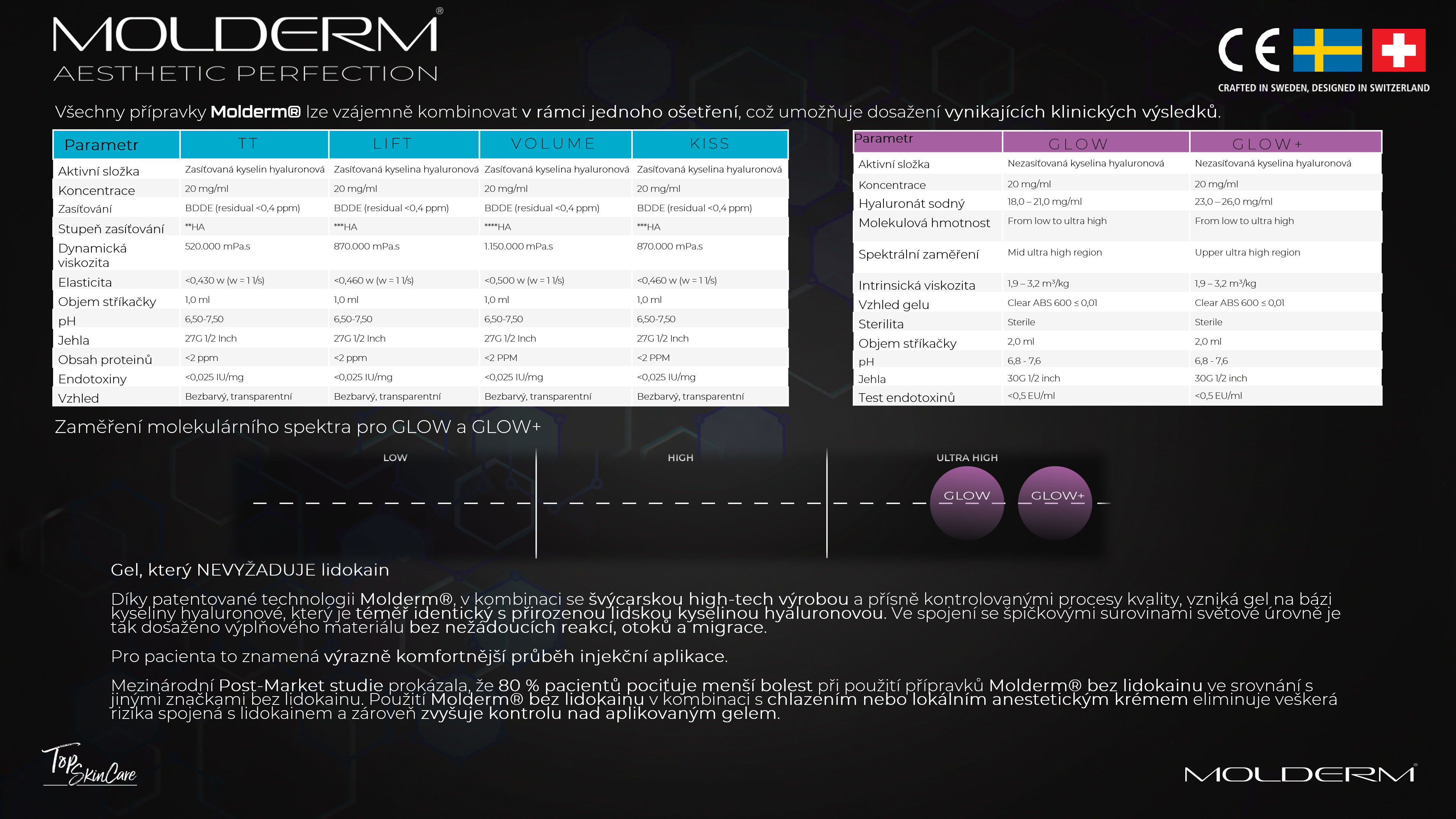Image resolution: width=1456 pixels, height=819 pixels.
Task: Click the Top SkinCare logo
Action: click(89, 765)
